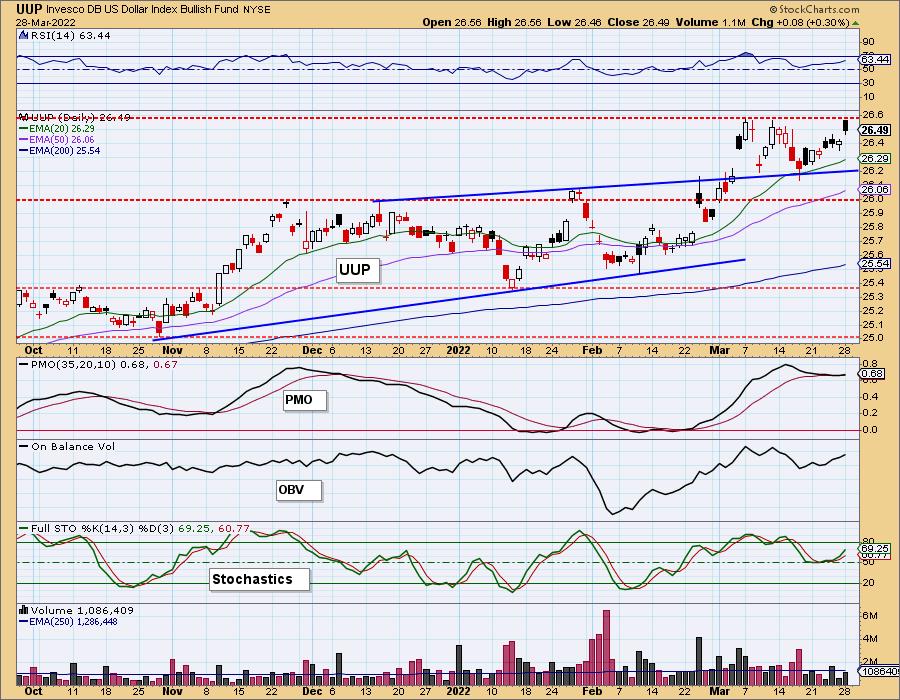Click the fund name 'Invesco DB US Dollar Index Bullish Fund'
Viewport: 900px width, 700px height.
point(143,10)
